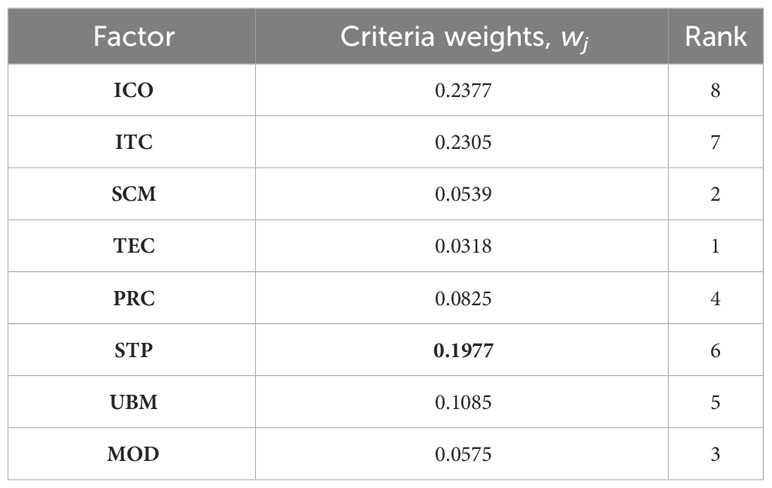The width and height of the screenshot is (772, 488).
Task: Click the weight value 0.0575
Action: [463, 454]
